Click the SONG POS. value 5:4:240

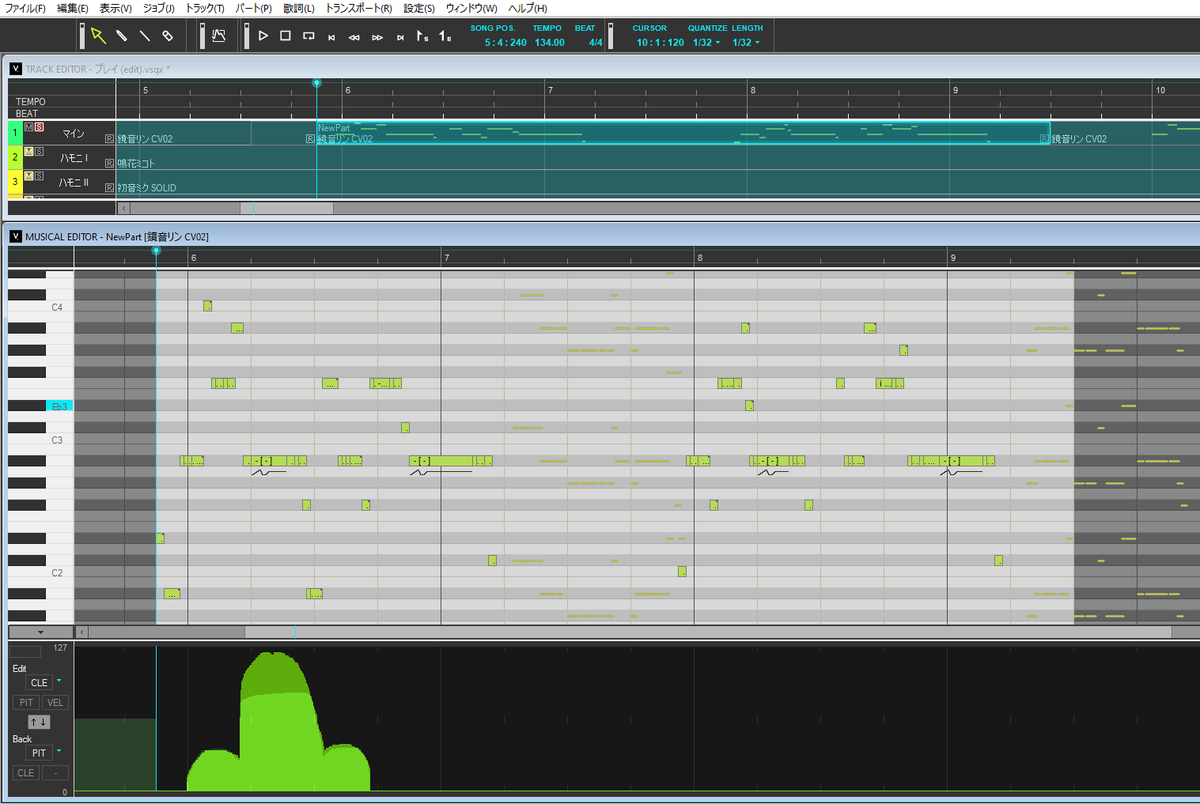(x=505, y=43)
